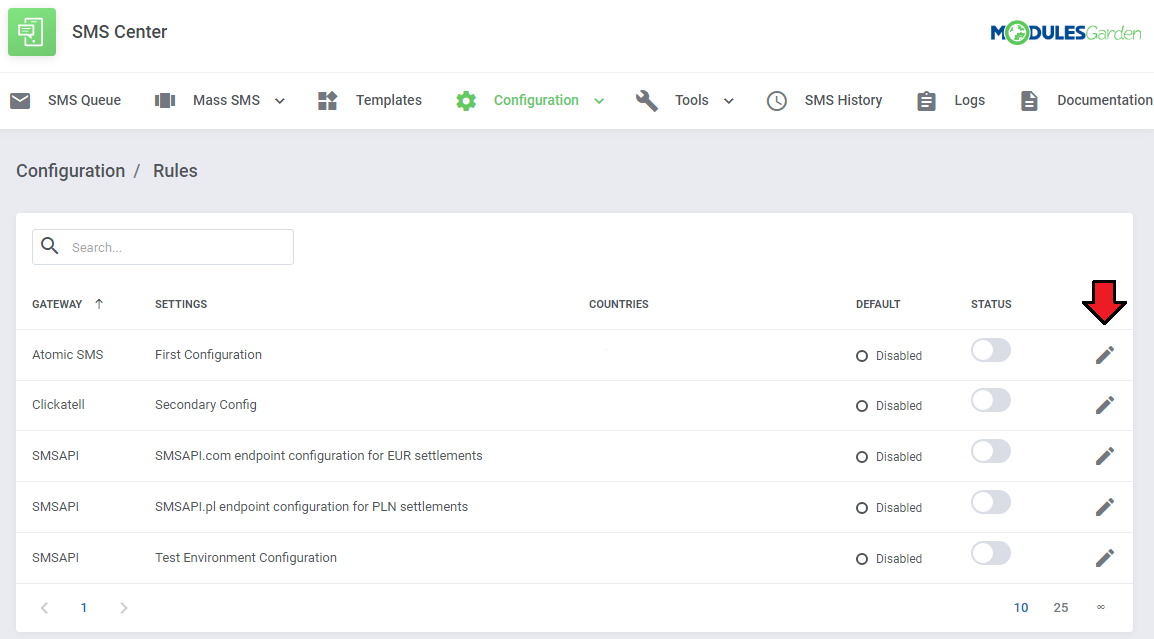Toggle status for Test Environment Configuration
Image resolution: width=1154 pixels, height=639 pixels.
[991, 553]
